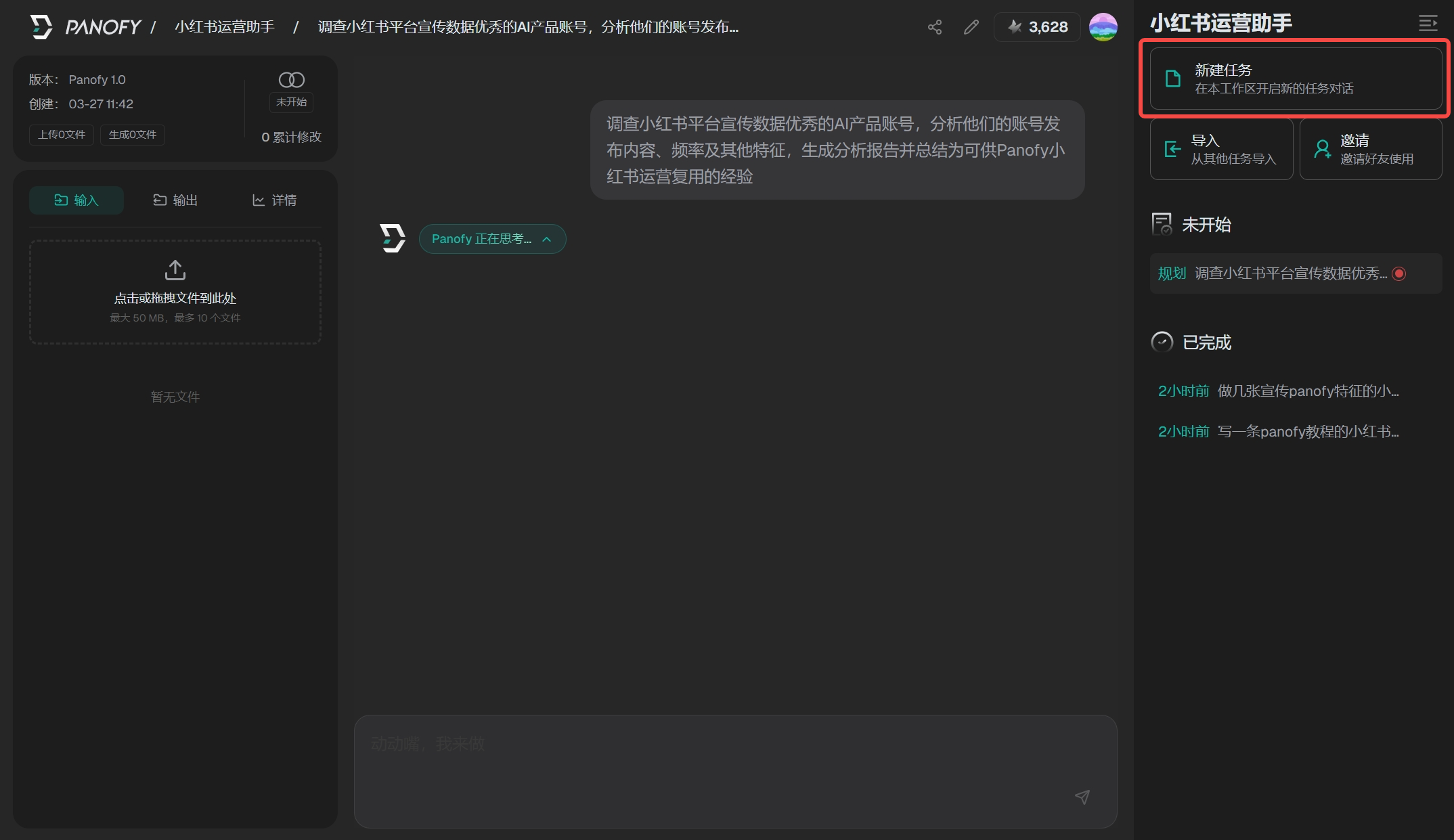Click the 邀请 invite friends button
Screen dimensions: 1454x840
coord(1370,149)
